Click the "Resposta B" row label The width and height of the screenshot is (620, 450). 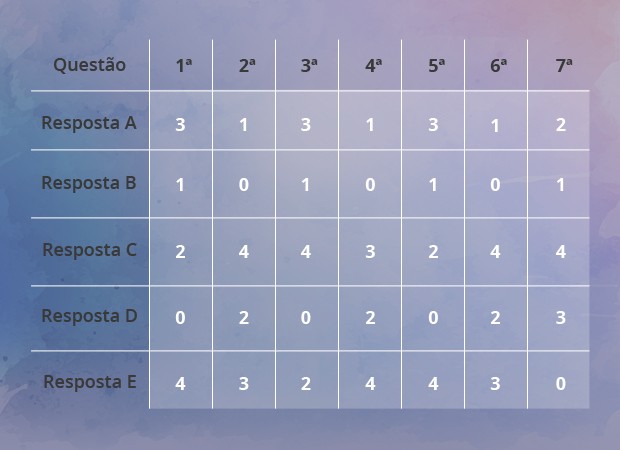89,183
